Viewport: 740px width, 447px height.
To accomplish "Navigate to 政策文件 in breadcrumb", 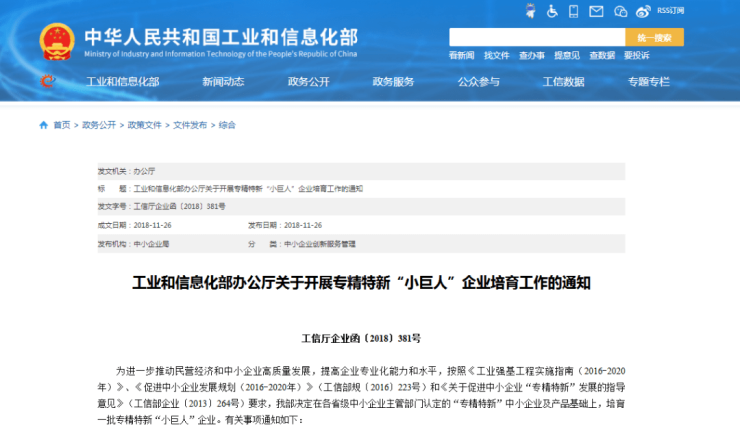I will 144,125.
